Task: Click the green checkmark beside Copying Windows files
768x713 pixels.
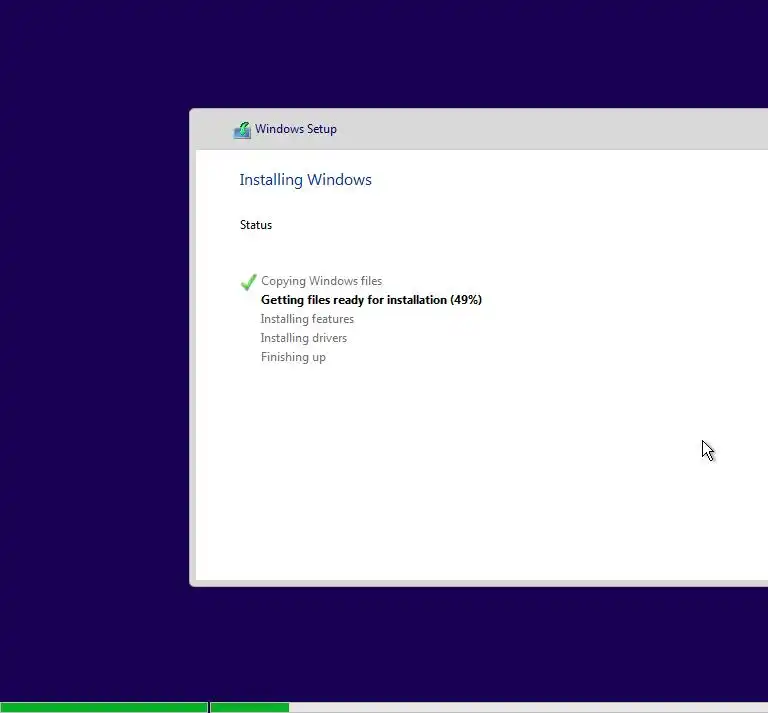Action: pos(249,282)
